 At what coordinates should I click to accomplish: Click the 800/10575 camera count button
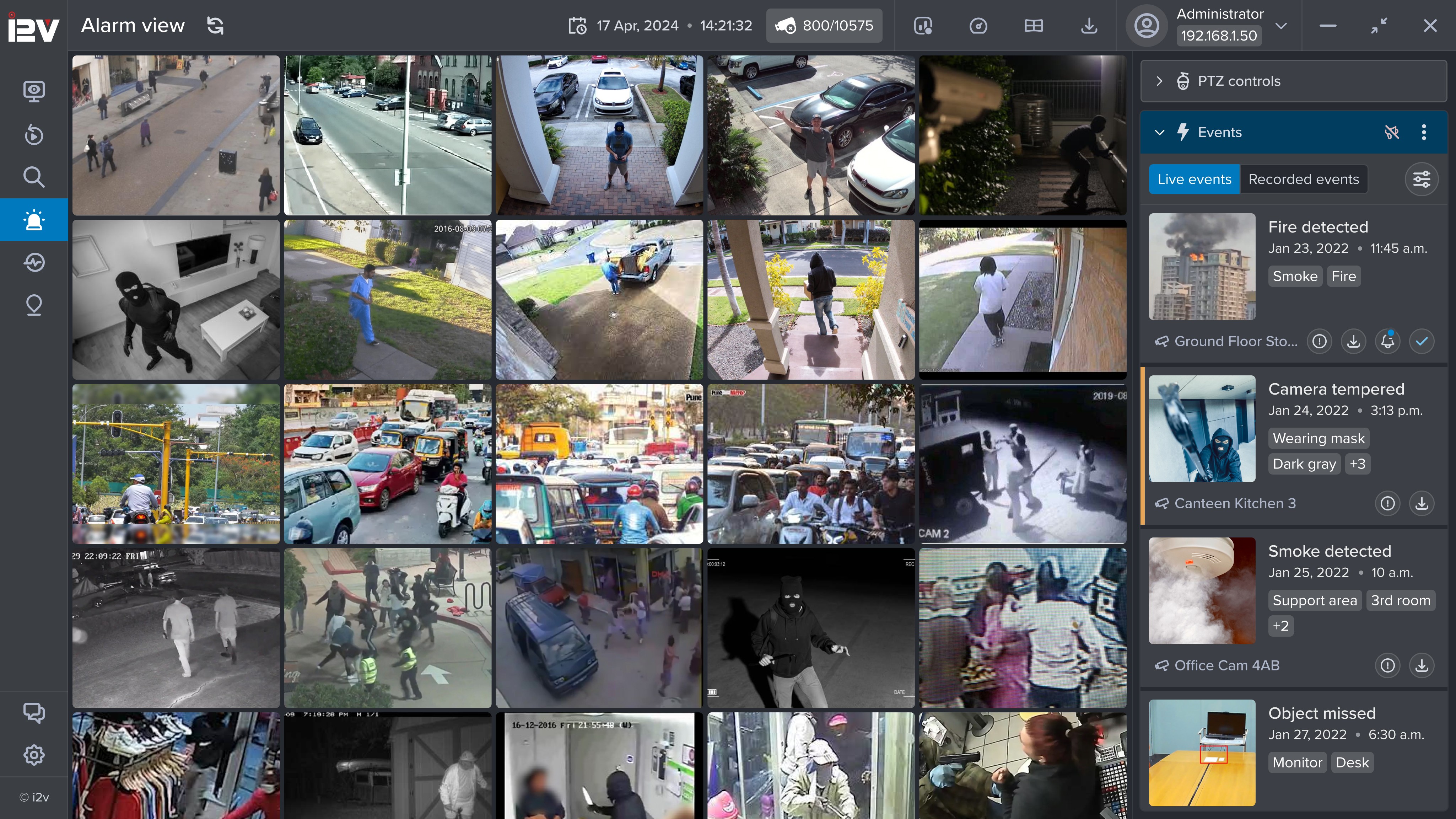(x=824, y=26)
